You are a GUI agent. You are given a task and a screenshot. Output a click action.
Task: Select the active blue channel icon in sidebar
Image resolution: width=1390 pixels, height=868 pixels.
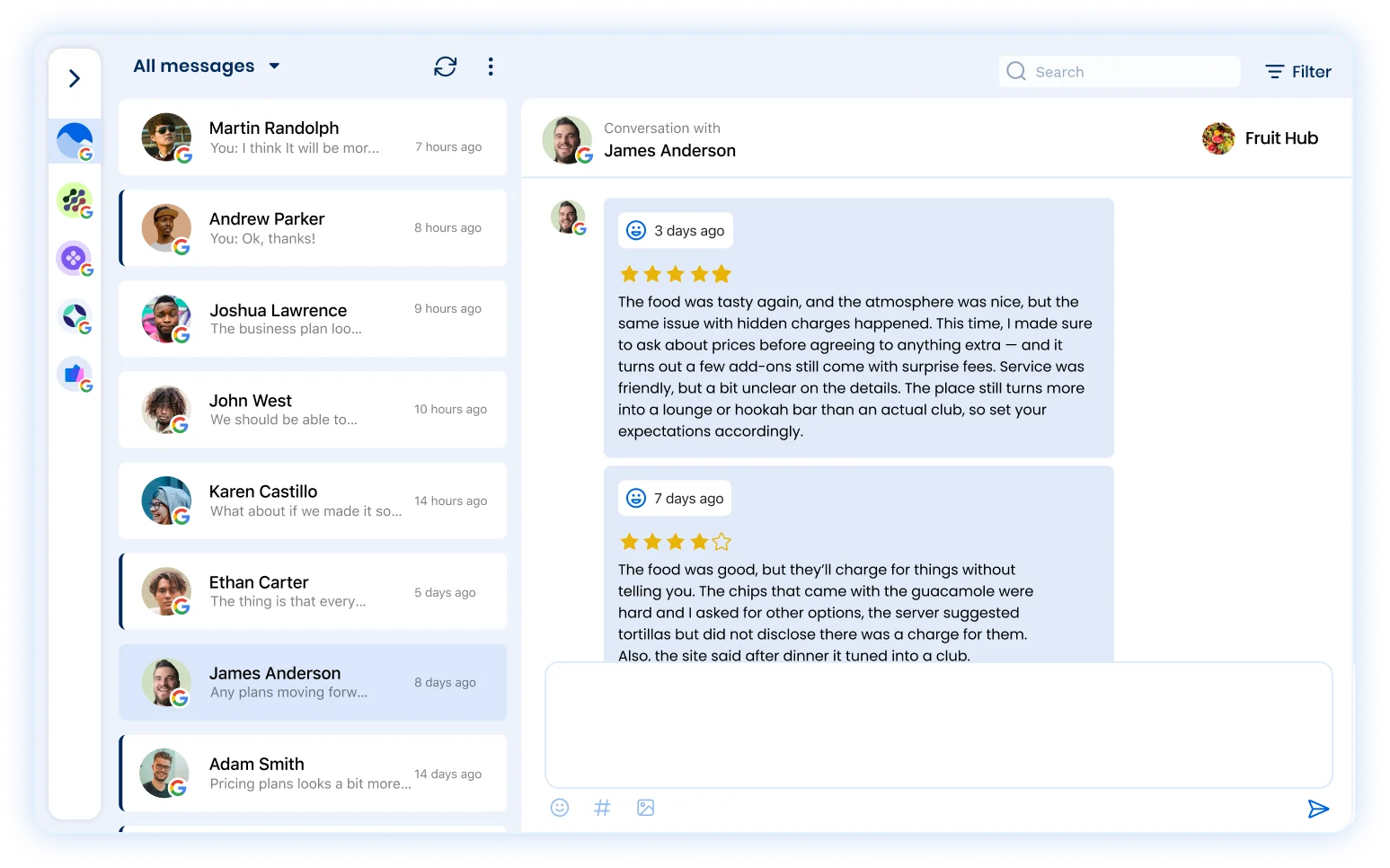[x=75, y=139]
